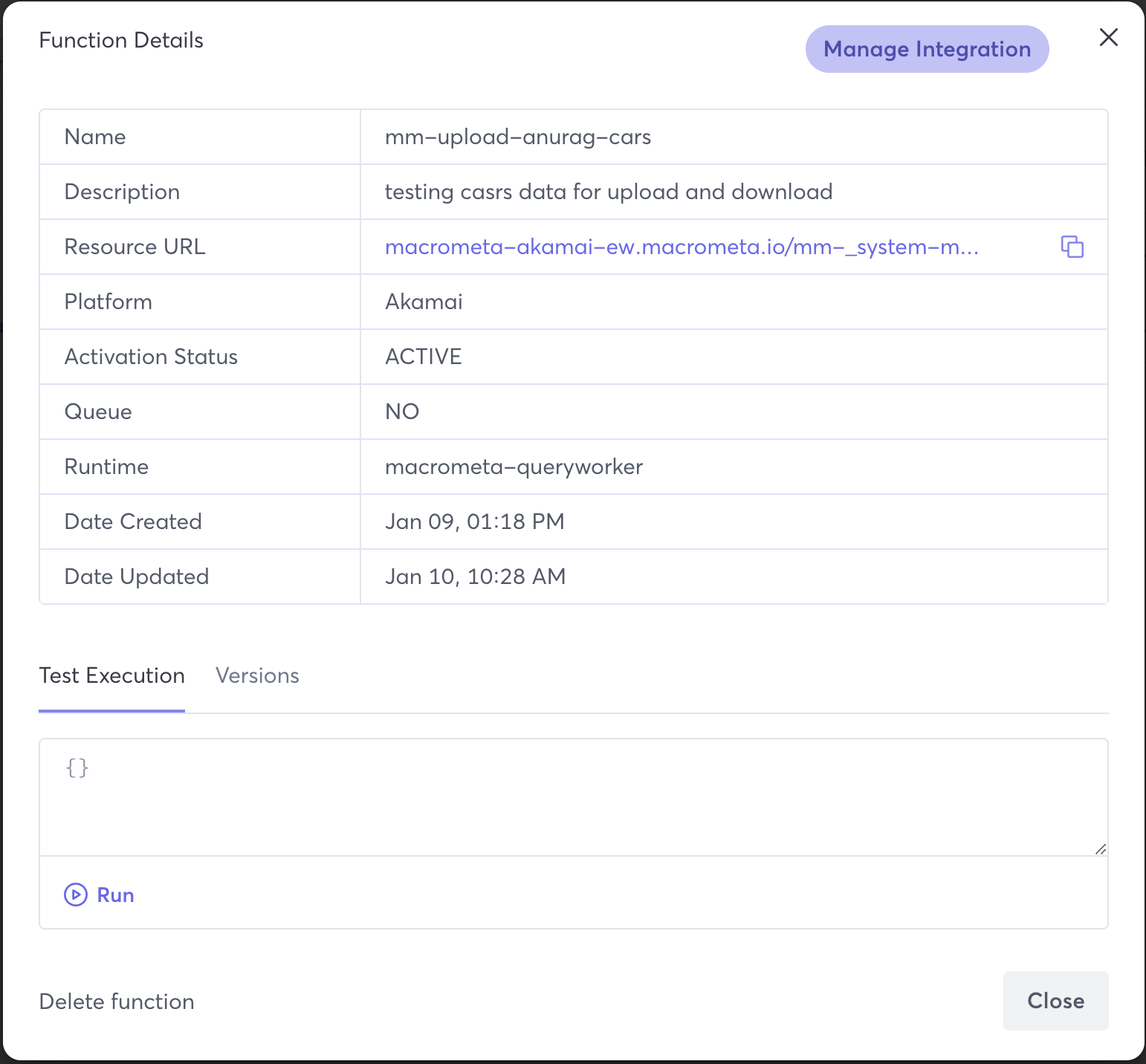Viewport: 1146px width, 1064px height.
Task: Click the Date Updated value Jan 10
Action: point(475,577)
